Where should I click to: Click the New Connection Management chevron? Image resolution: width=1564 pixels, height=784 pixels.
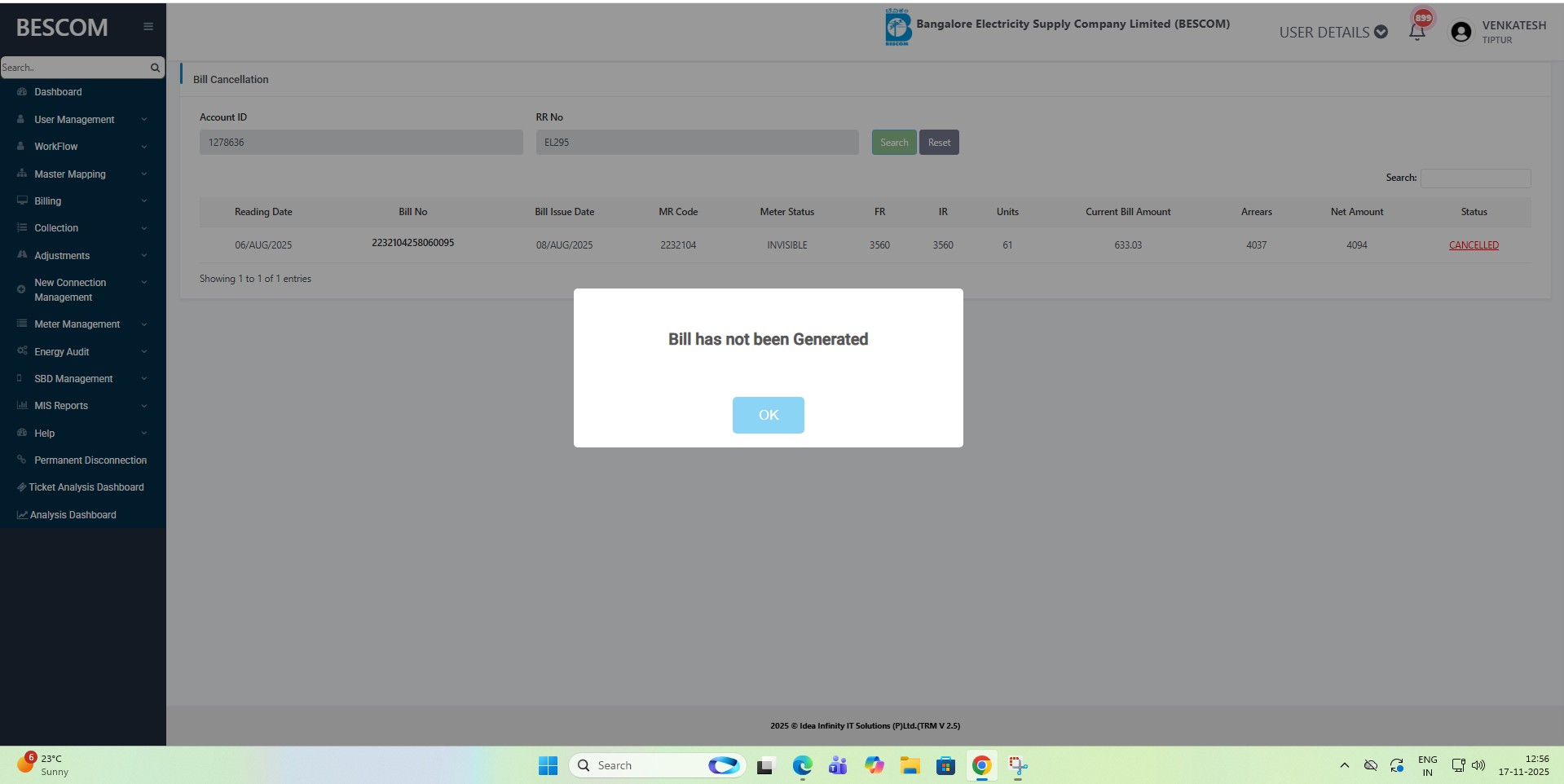(144, 283)
